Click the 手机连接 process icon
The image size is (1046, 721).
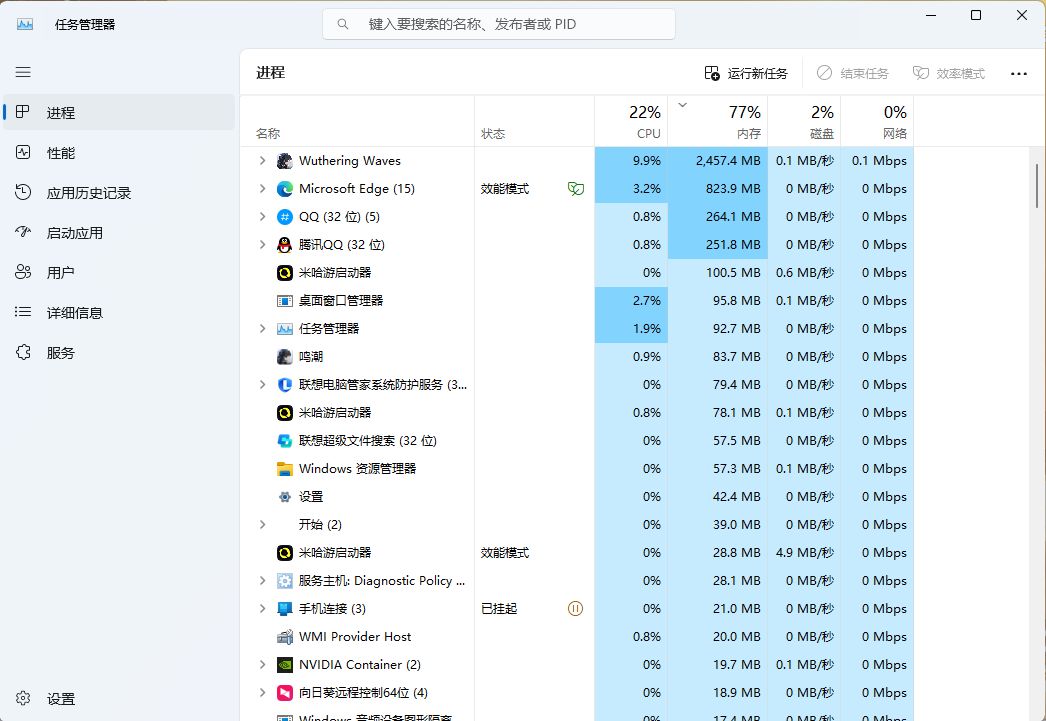coord(285,609)
